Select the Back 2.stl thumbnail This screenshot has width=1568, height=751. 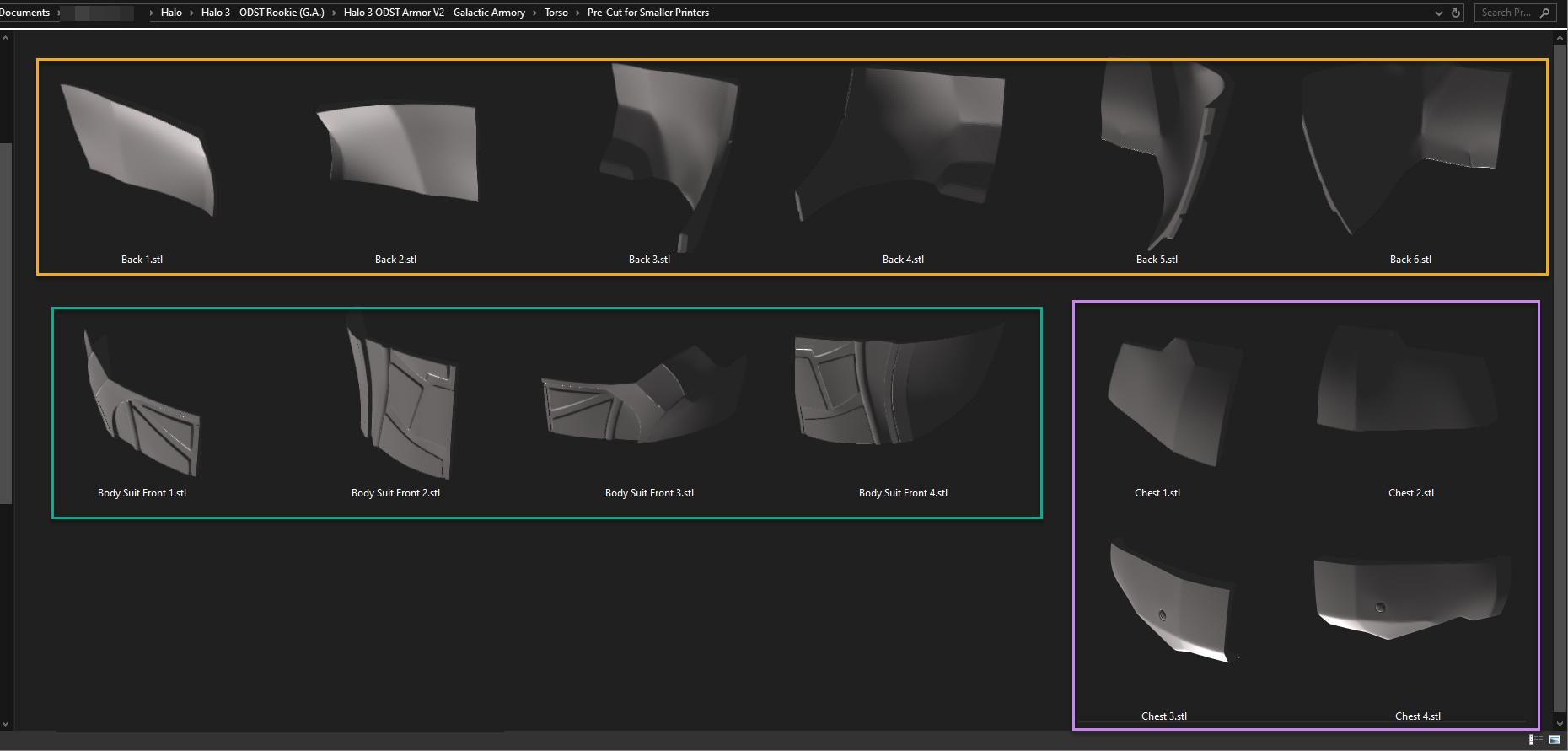pos(397,152)
